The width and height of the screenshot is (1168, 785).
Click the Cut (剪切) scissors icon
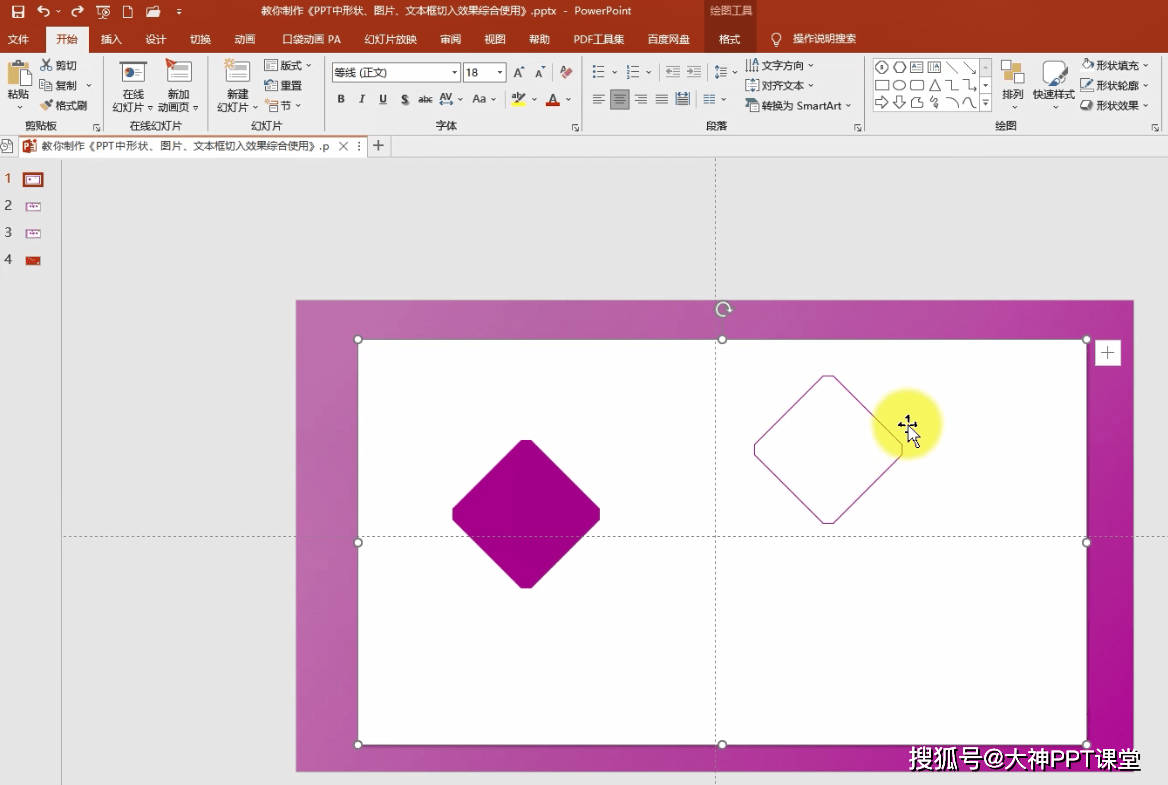pos(46,65)
